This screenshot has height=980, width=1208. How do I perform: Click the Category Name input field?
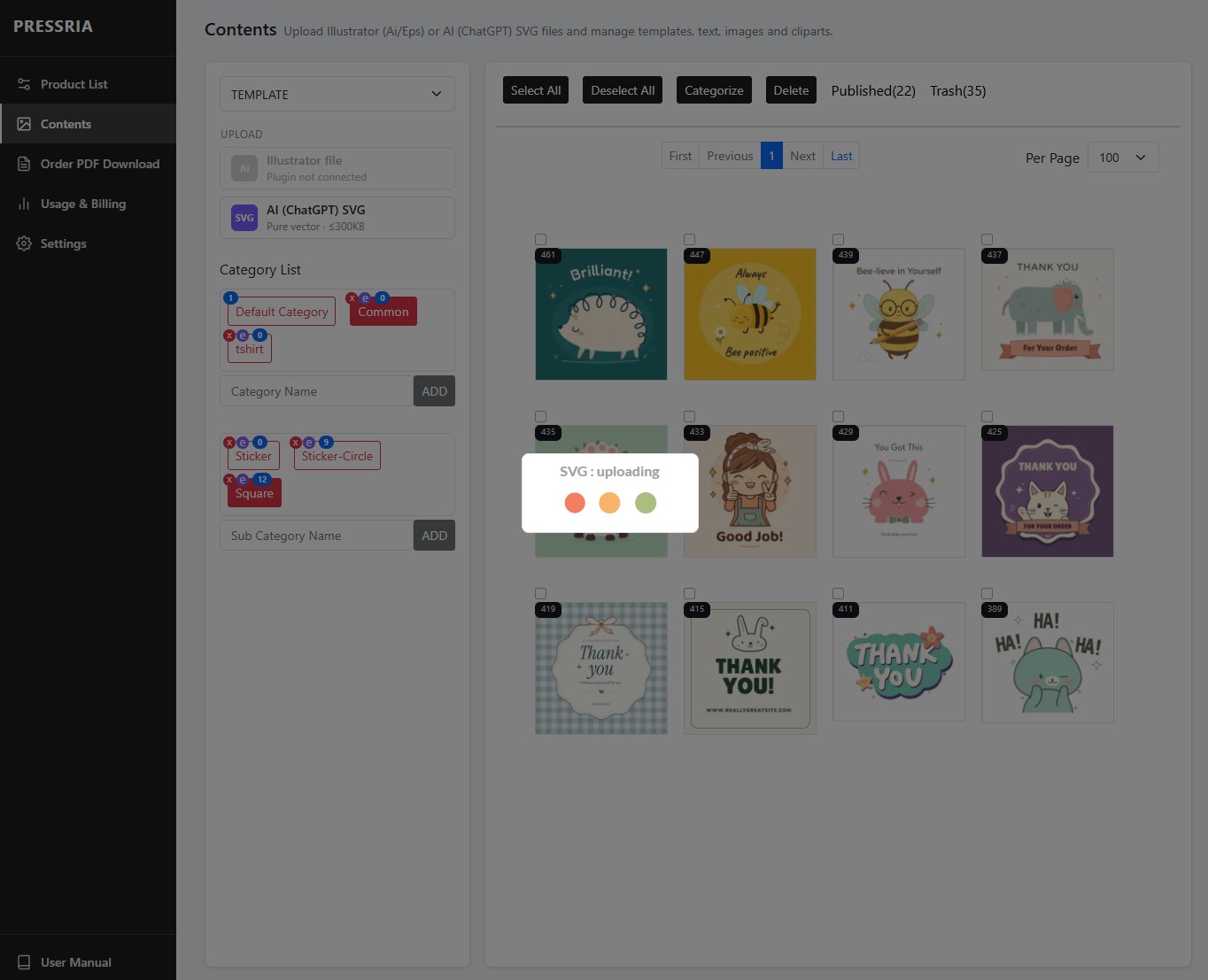316,391
